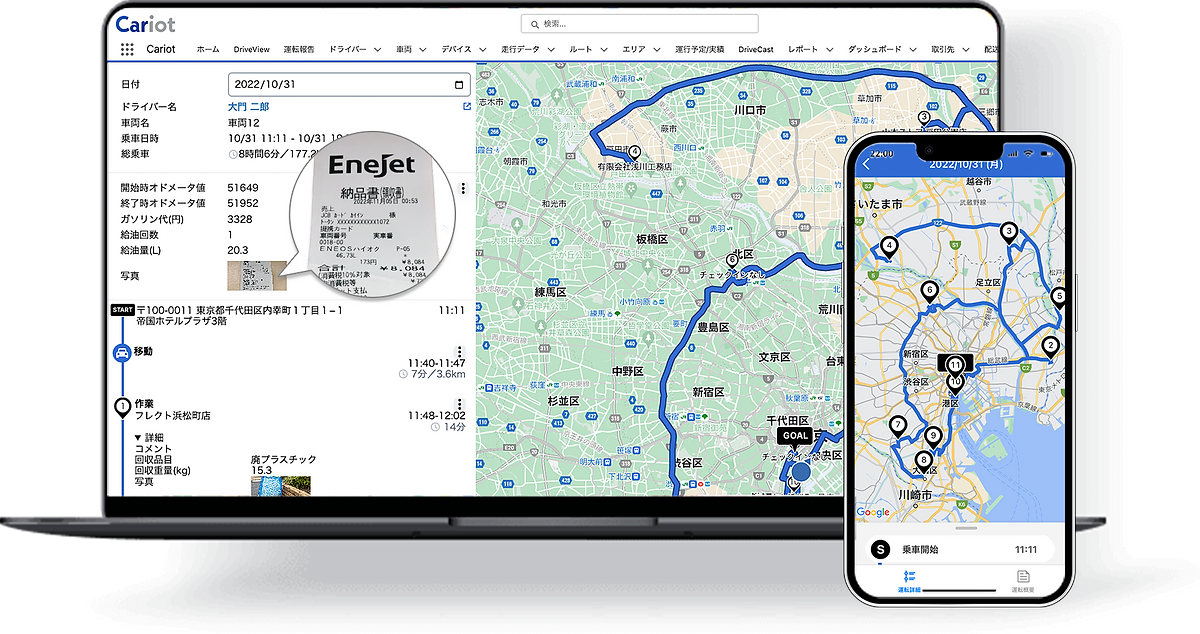Viewport: 1200px width, 634px height.
Task: Click the GOAL marker on map
Action: 795,436
